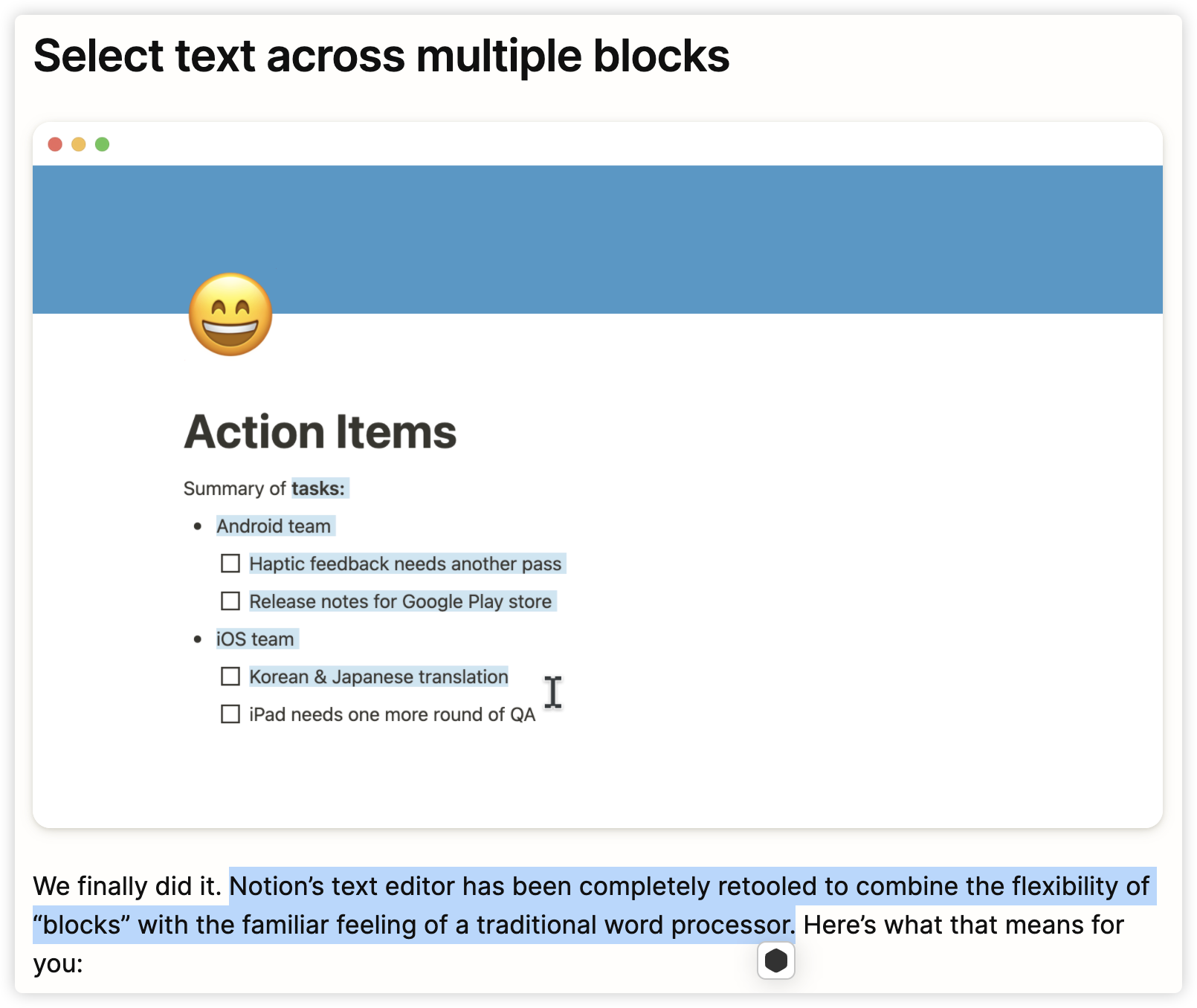Toggle the iPad needs one more round checkbox

click(230, 714)
